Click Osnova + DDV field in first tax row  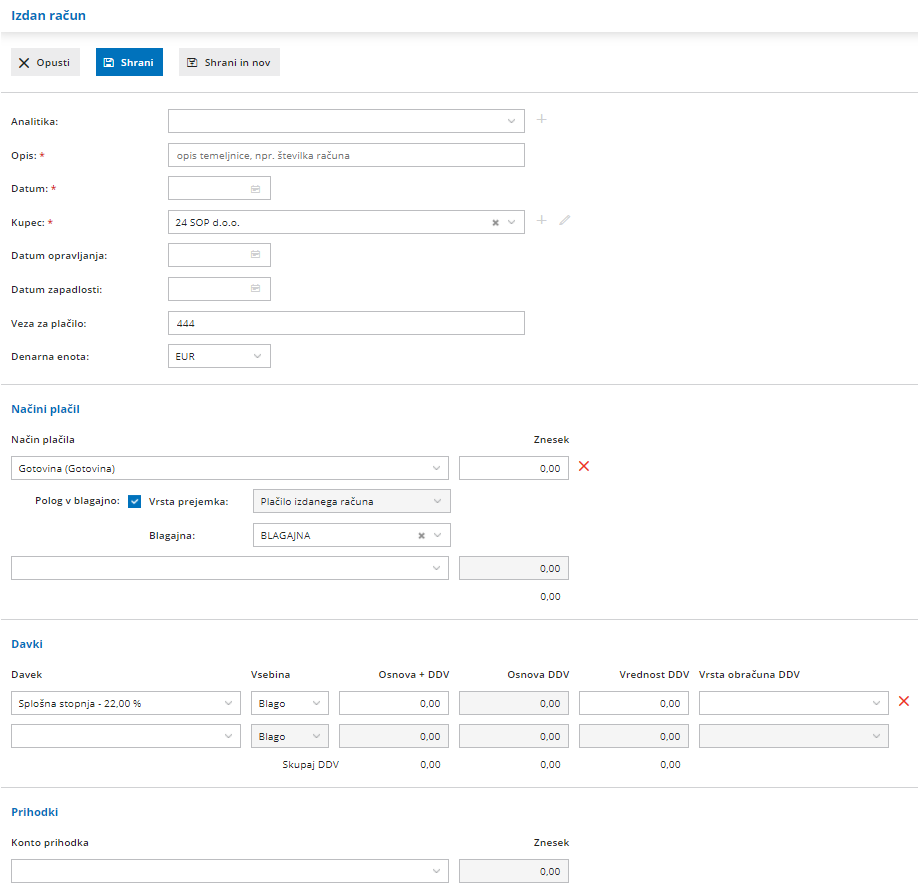[394, 704]
